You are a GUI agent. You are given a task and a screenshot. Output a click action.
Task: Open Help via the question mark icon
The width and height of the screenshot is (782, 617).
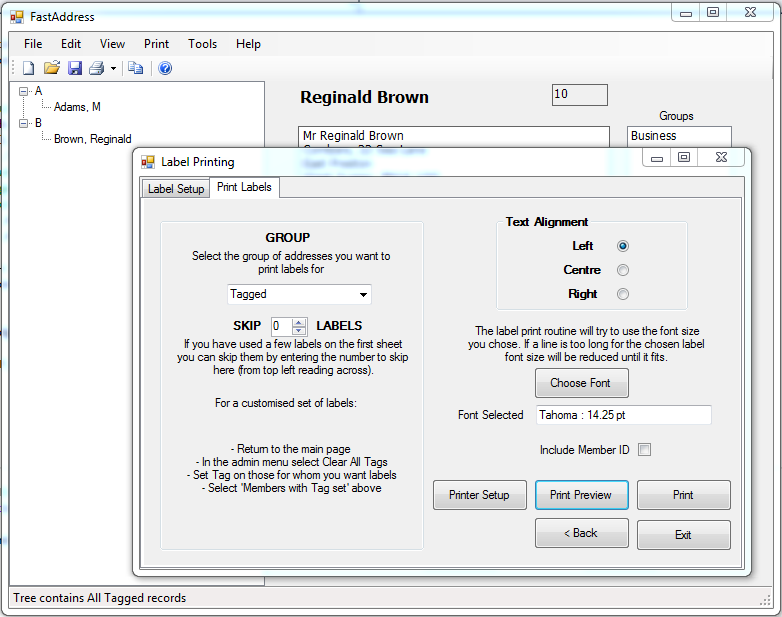165,68
